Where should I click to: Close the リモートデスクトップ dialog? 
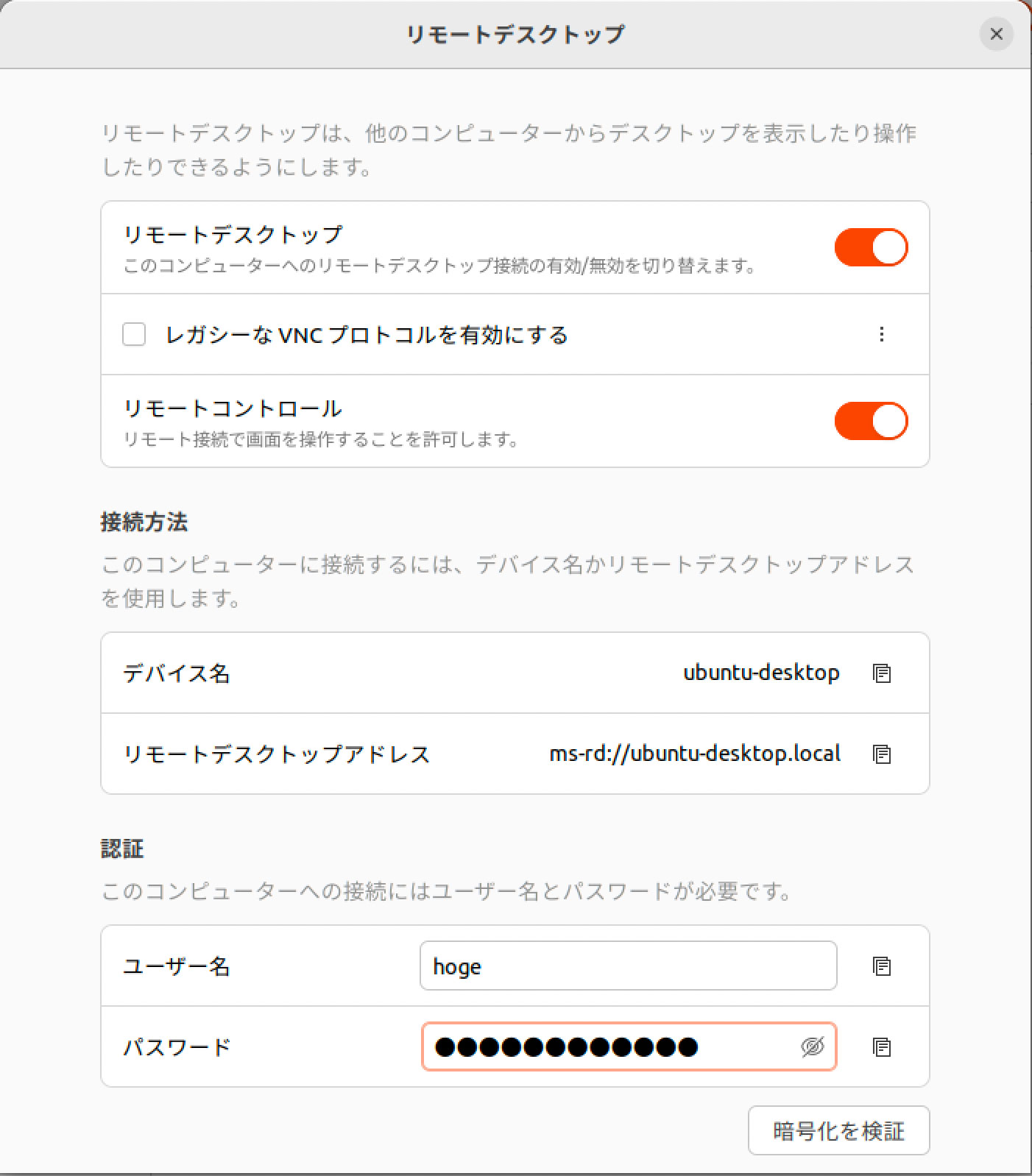[996, 34]
